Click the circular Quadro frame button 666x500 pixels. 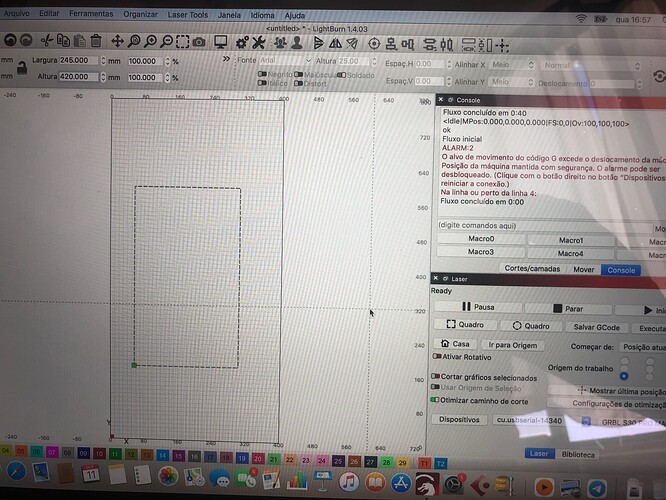[530, 326]
